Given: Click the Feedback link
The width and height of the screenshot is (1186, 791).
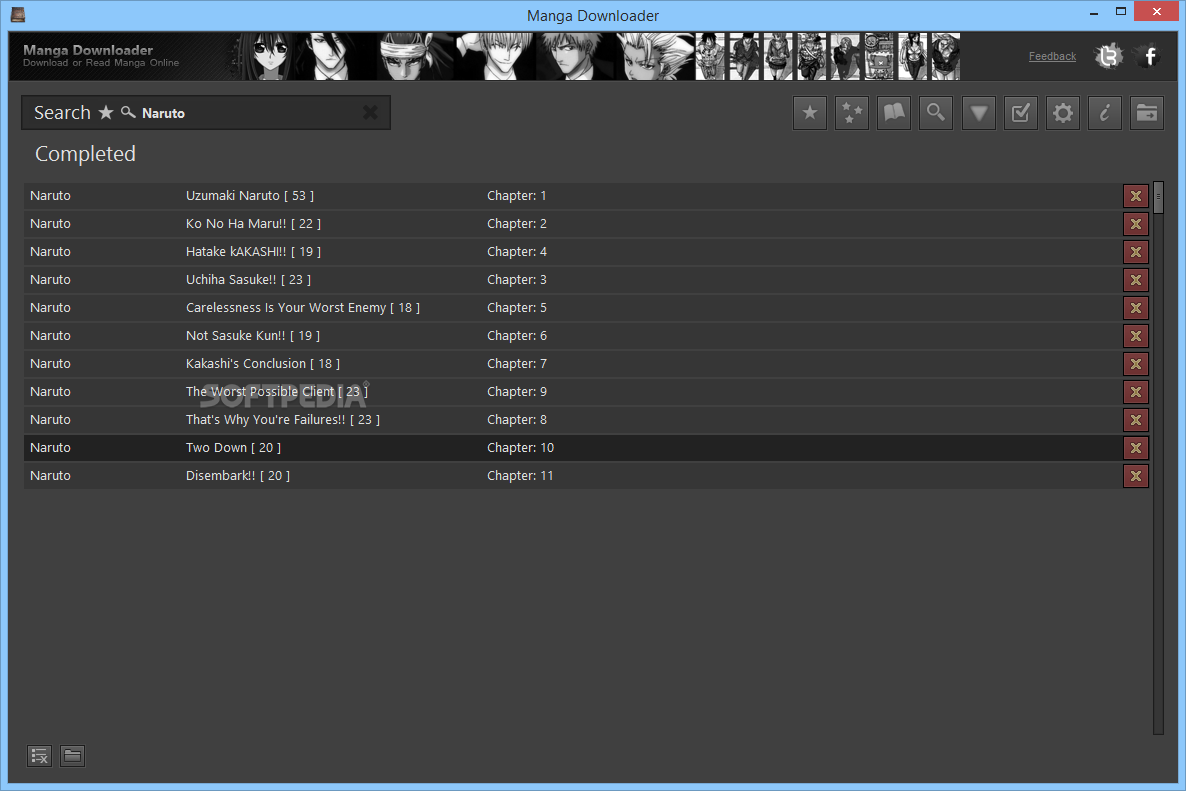Looking at the screenshot, I should (x=1052, y=56).
